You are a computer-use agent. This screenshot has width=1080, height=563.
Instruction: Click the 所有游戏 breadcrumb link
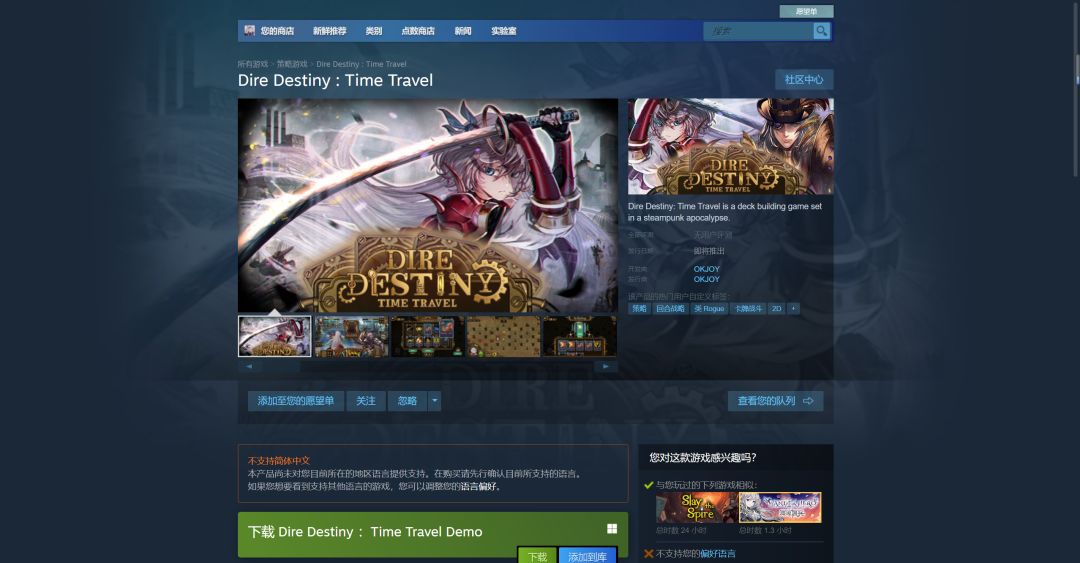[253, 64]
